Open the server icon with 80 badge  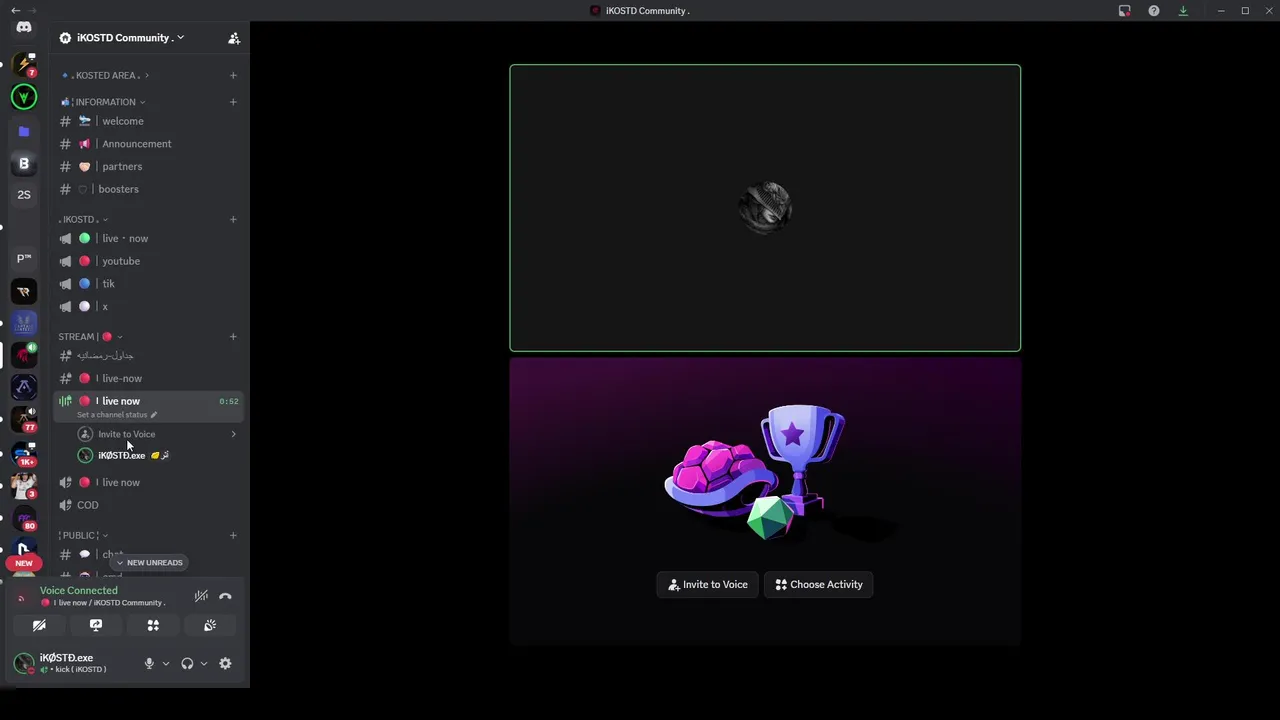(24, 518)
